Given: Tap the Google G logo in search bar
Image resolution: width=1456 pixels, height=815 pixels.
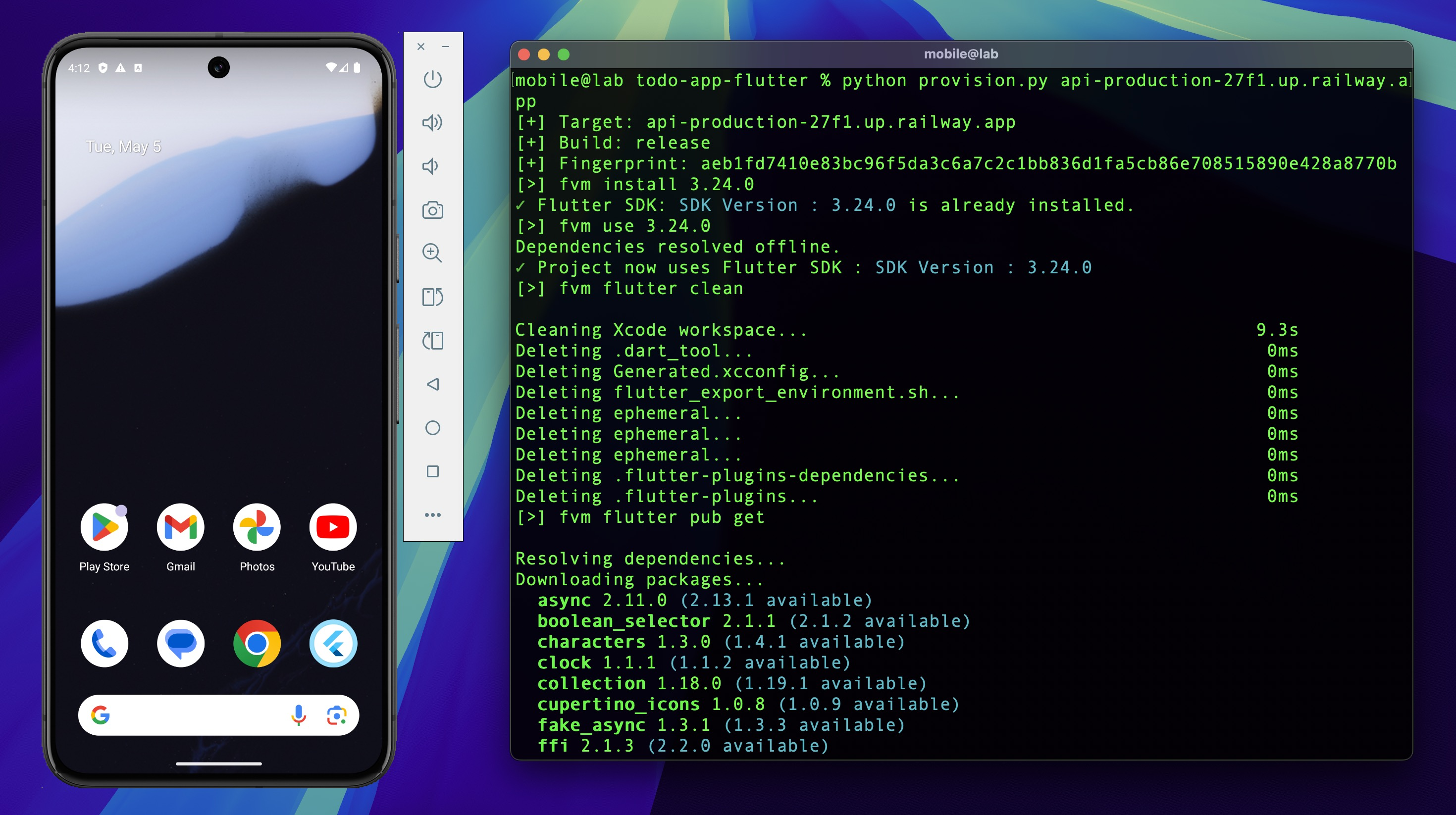Looking at the screenshot, I should pyautogui.click(x=101, y=715).
